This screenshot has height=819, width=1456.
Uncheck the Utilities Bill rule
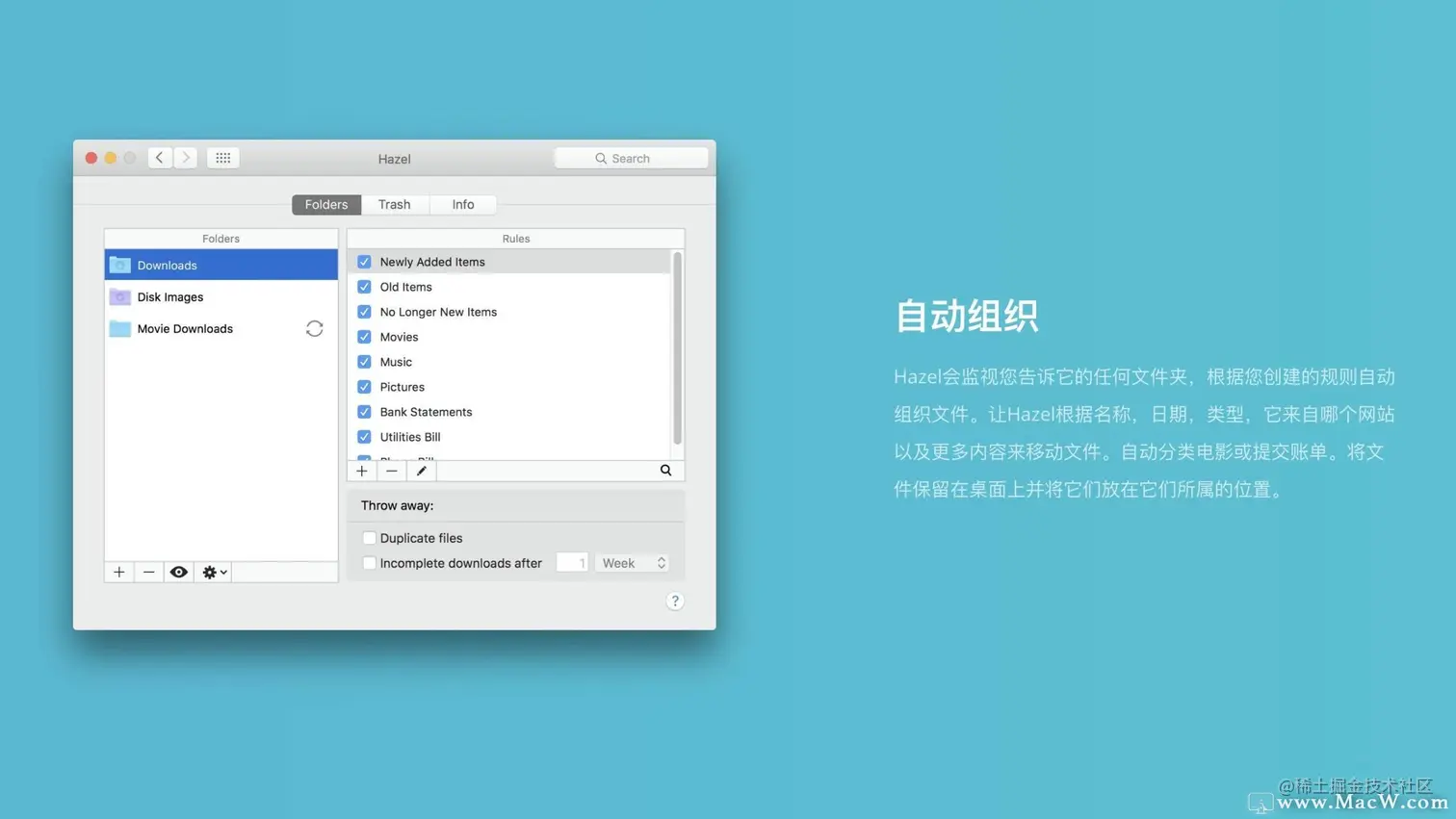[x=364, y=437]
